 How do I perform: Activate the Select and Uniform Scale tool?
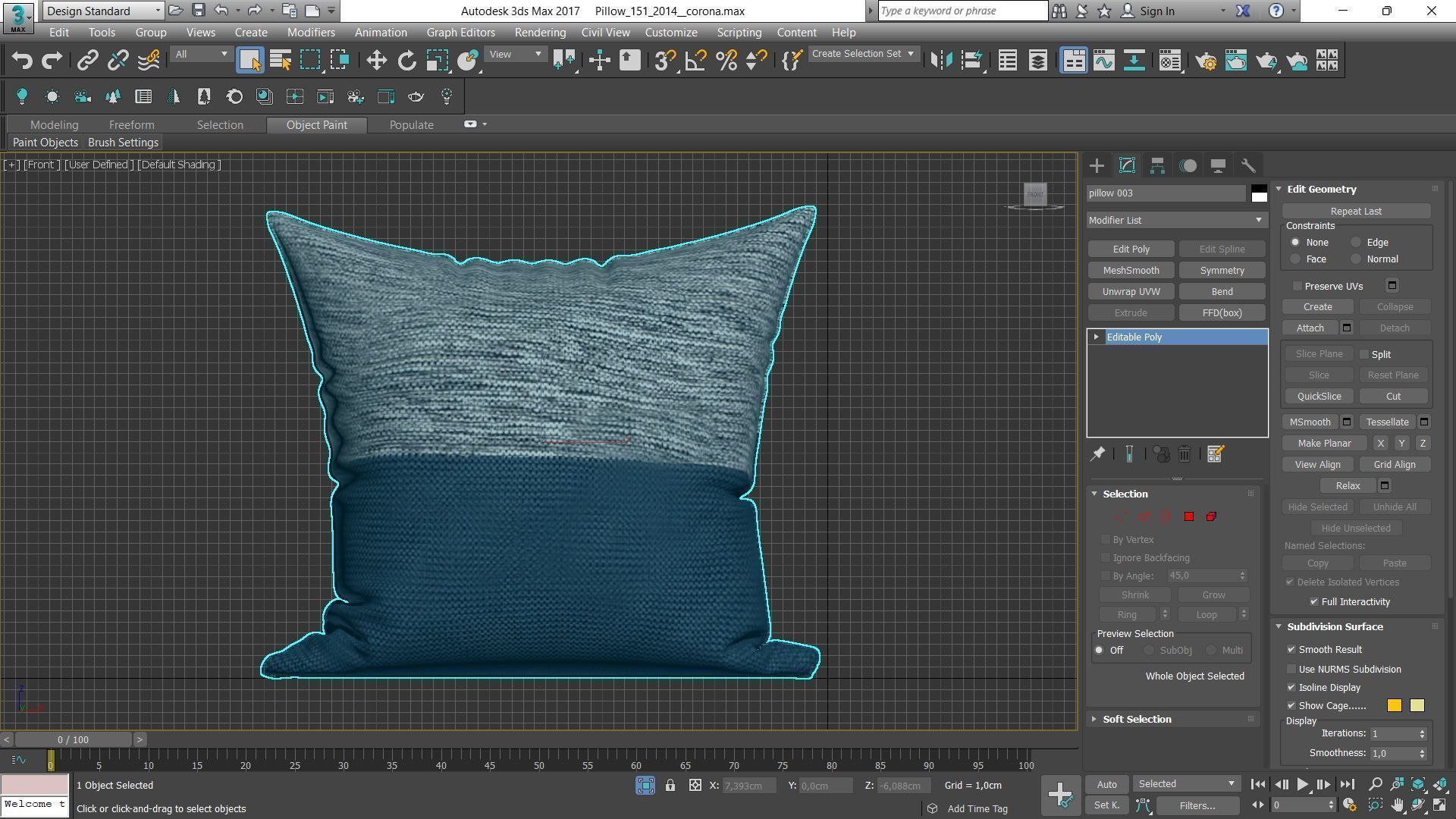click(x=437, y=61)
